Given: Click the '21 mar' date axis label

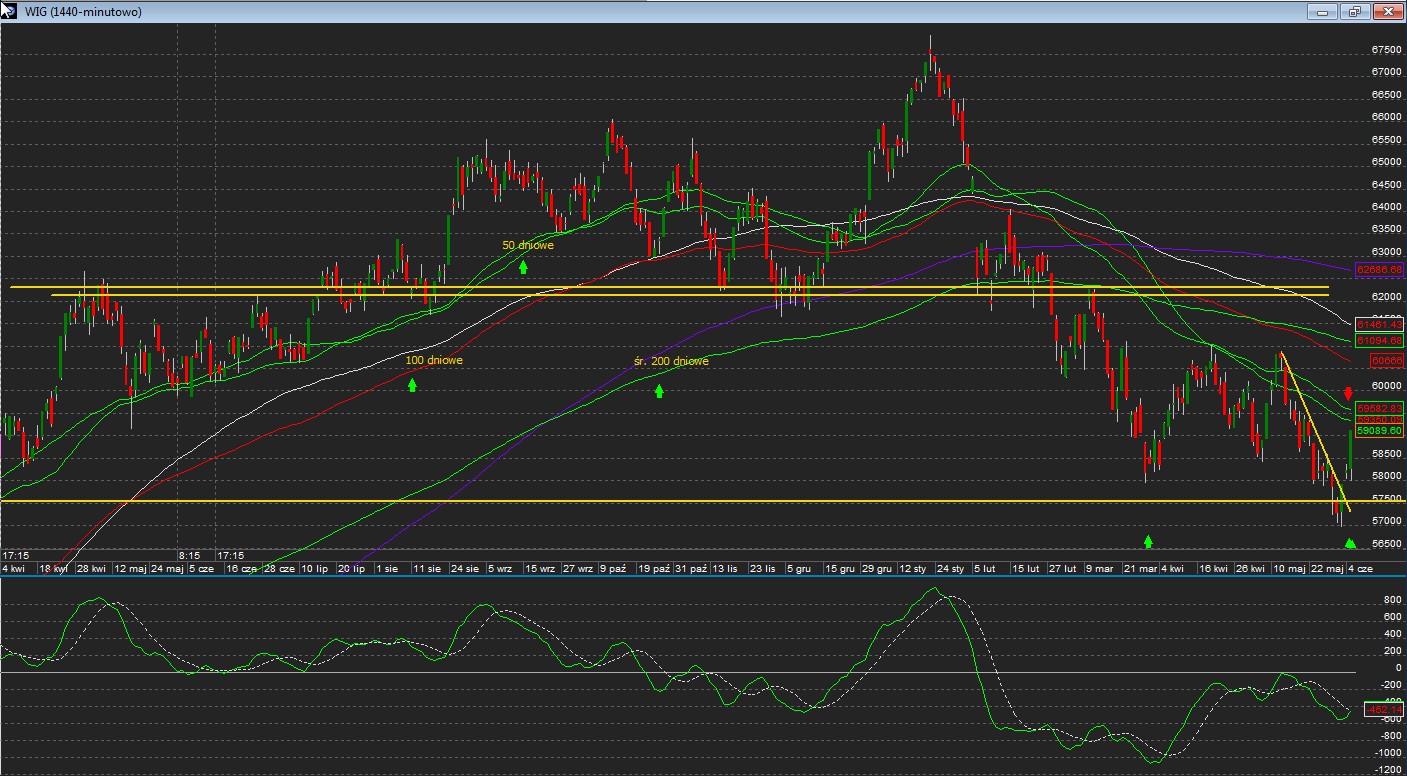Looking at the screenshot, I should coord(1140,568).
